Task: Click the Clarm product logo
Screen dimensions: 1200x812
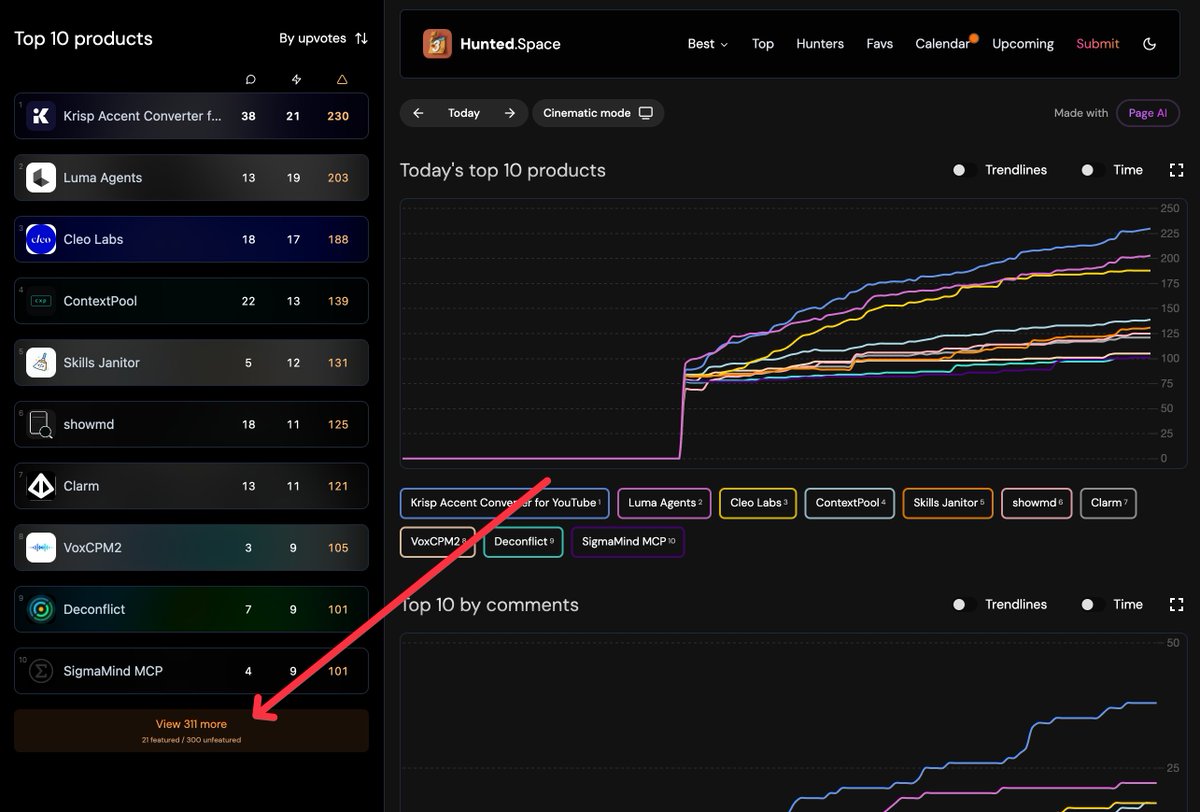Action: 41,486
